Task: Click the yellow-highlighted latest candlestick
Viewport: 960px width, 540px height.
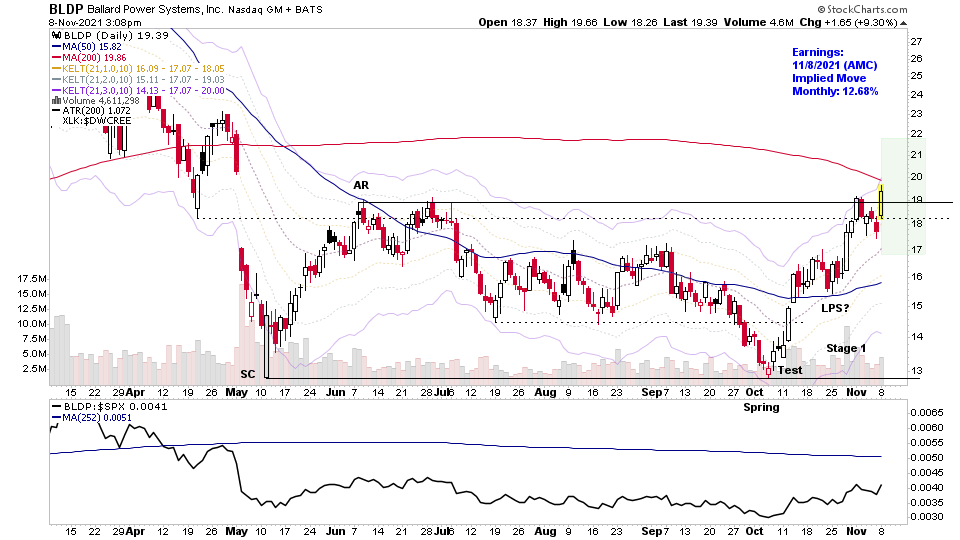Action: pos(881,201)
